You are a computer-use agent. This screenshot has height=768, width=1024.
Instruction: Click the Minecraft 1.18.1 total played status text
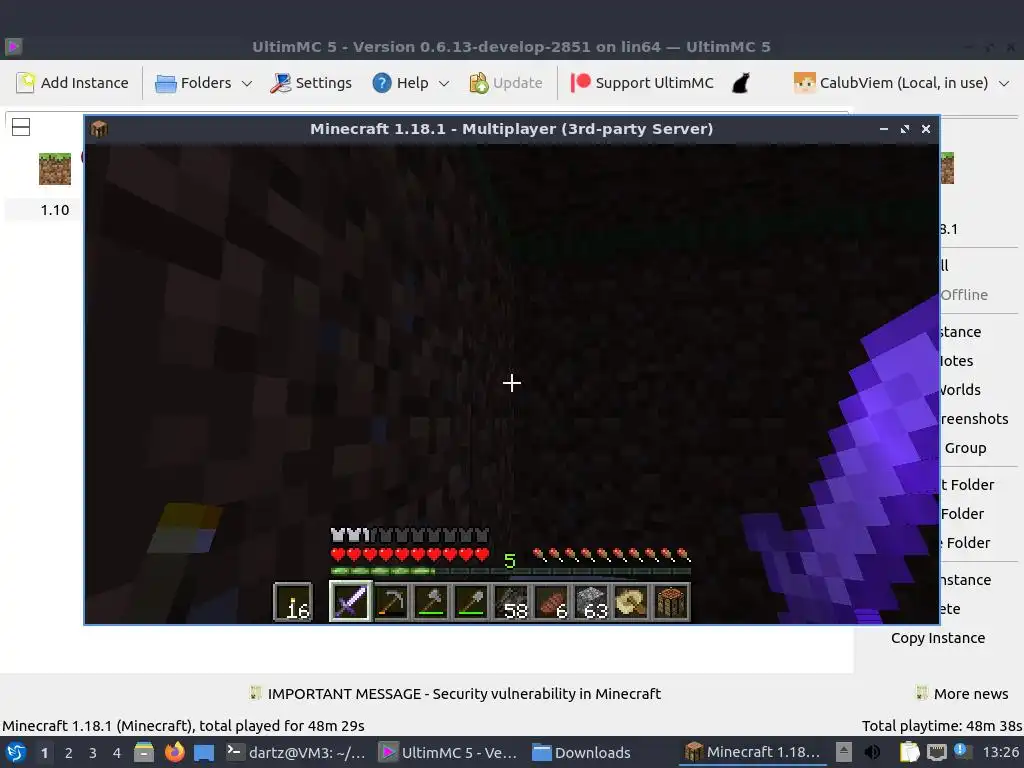coord(184,726)
